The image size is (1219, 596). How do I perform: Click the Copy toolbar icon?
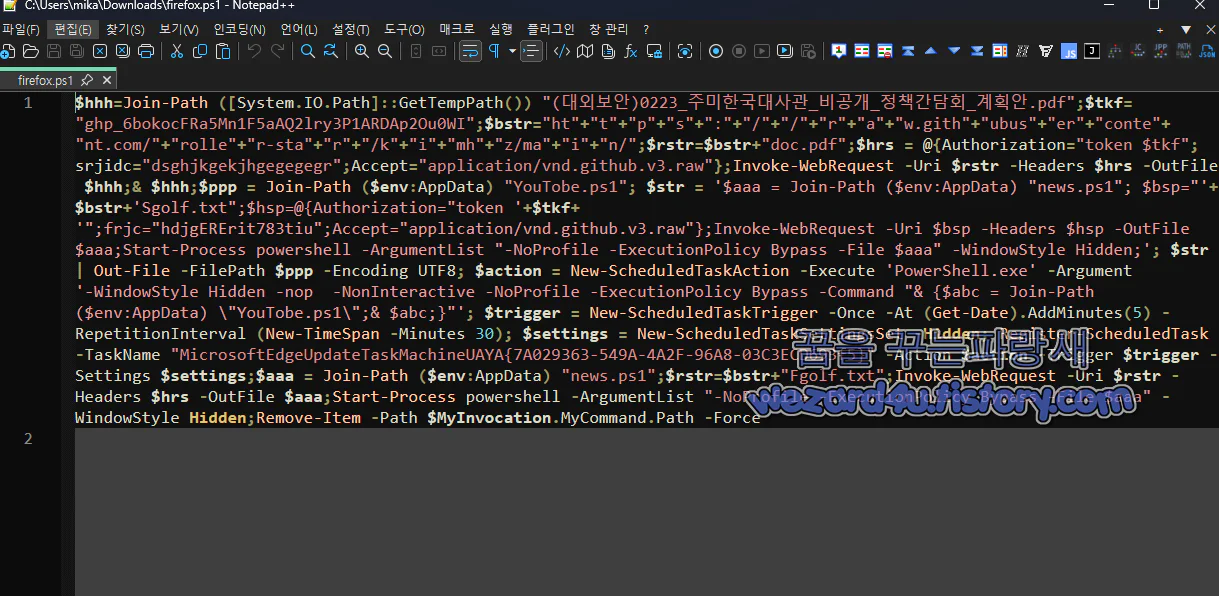point(200,51)
